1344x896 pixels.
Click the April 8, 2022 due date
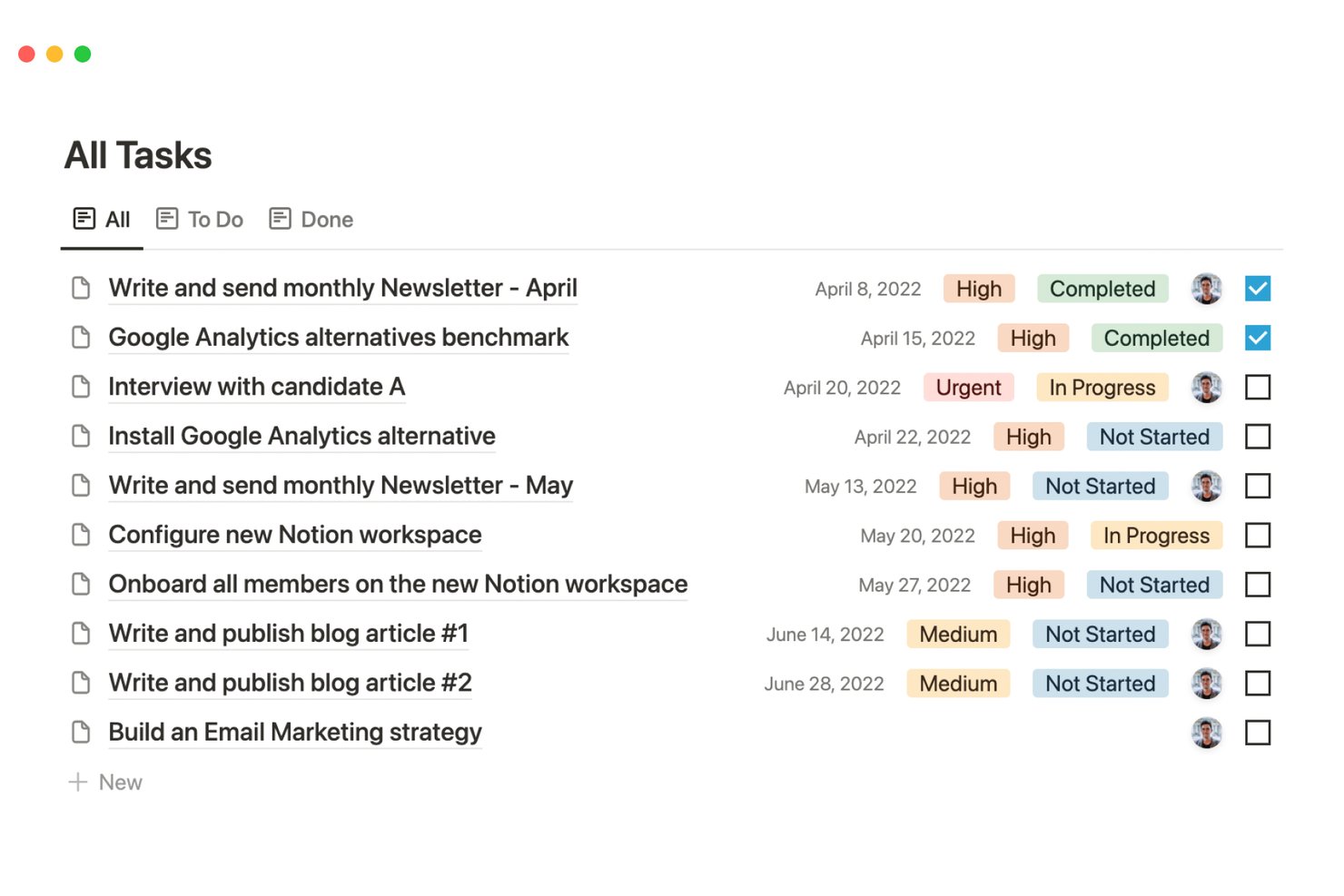click(x=868, y=289)
